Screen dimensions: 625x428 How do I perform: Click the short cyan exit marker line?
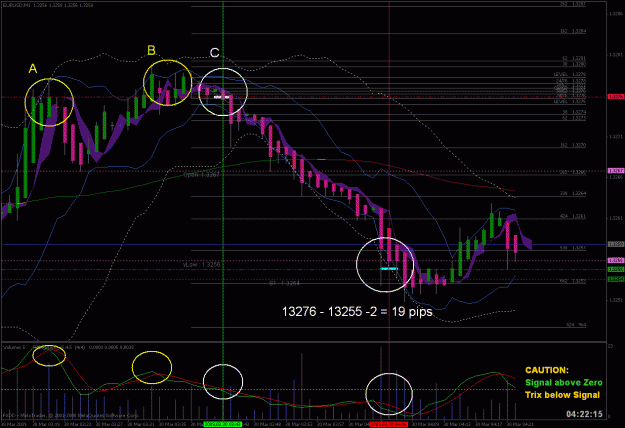pyautogui.click(x=388, y=269)
